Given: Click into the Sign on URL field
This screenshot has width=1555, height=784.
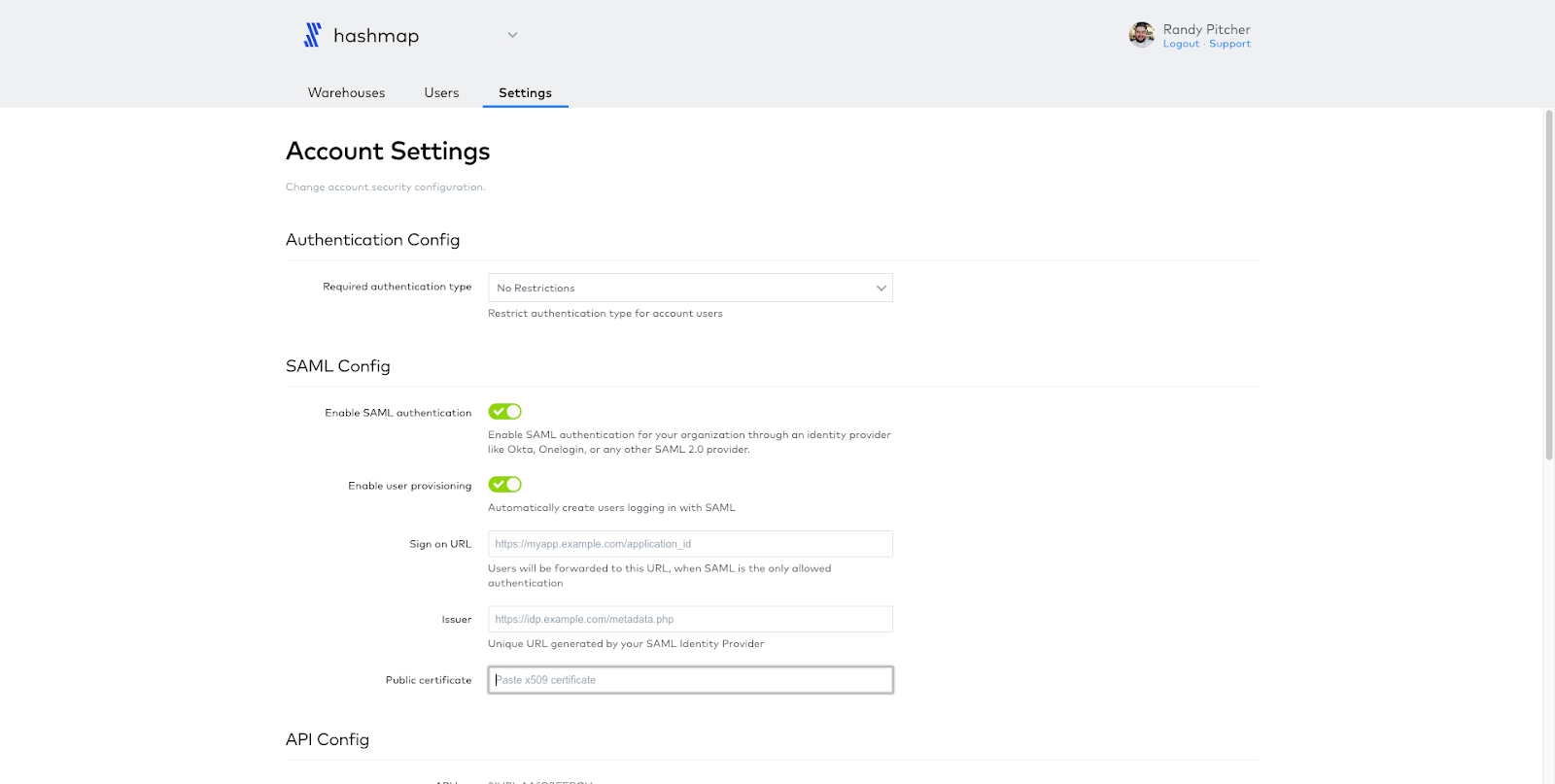Looking at the screenshot, I should point(690,544).
